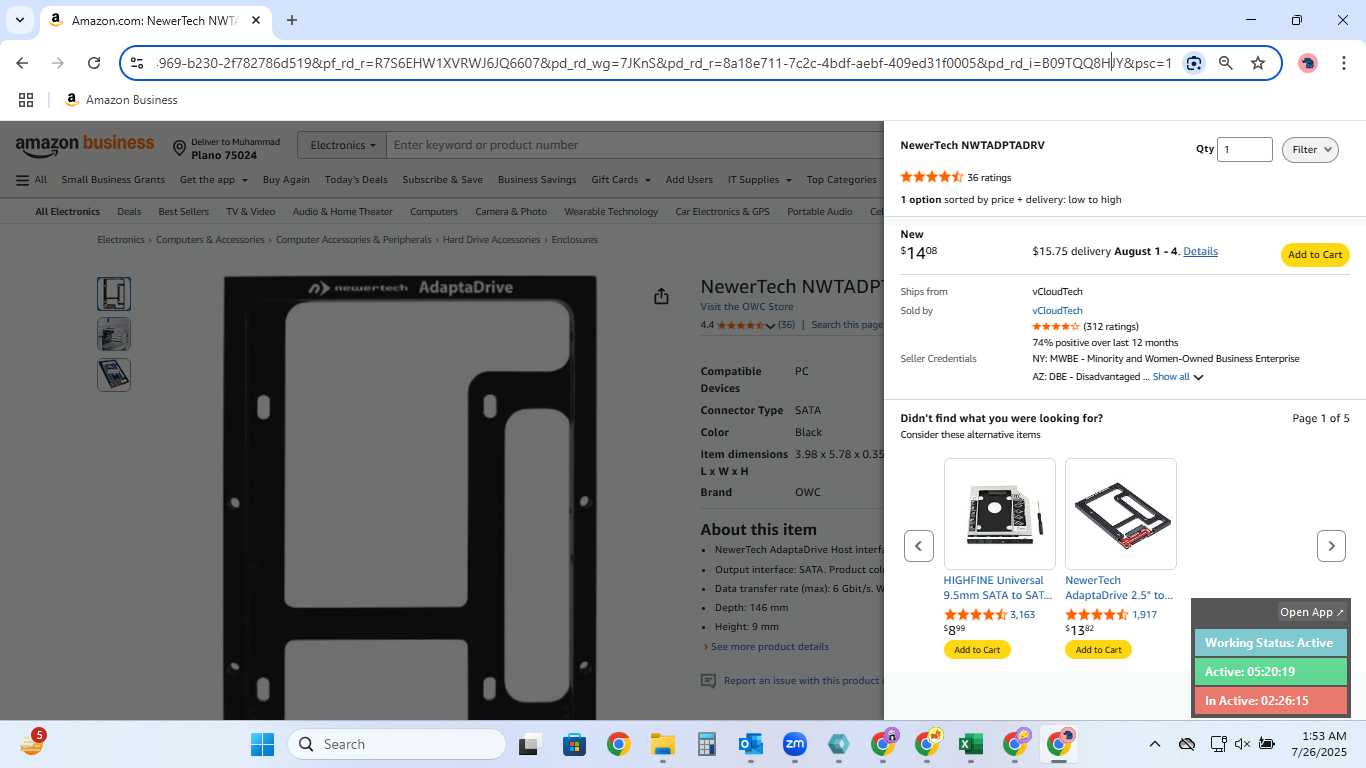Open site information icon in address bar
The height and width of the screenshot is (768, 1366).
pos(137,63)
